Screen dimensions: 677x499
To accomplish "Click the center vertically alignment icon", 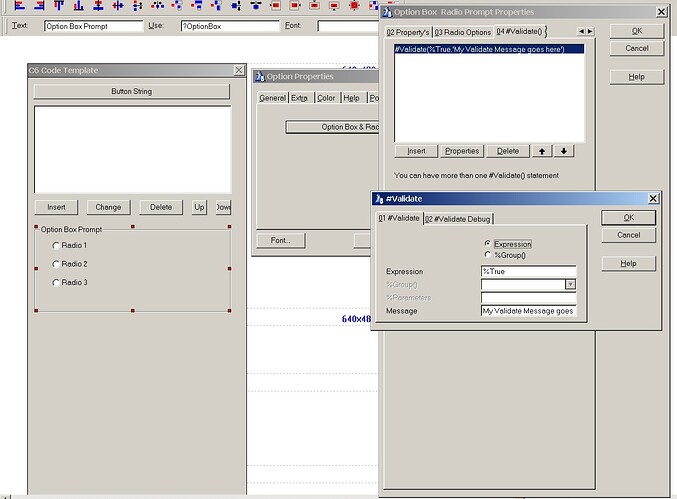I will (98, 5).
